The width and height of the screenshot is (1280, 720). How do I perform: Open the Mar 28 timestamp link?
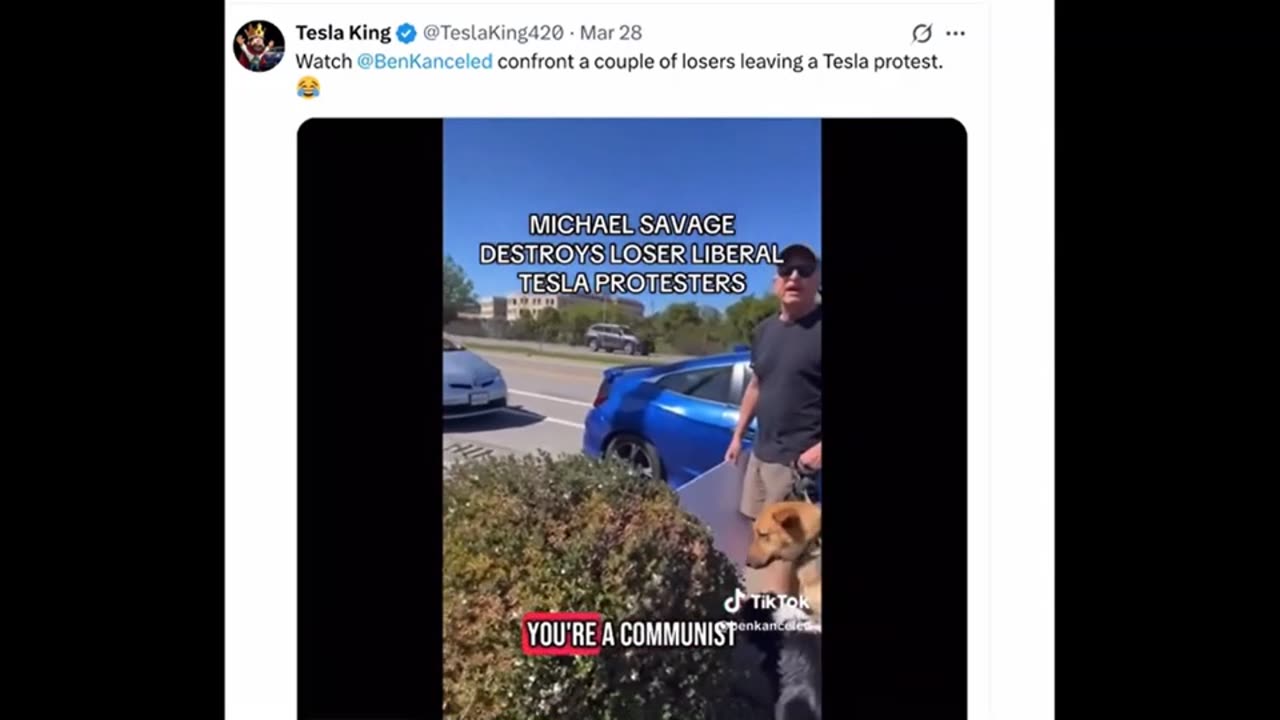click(x=611, y=33)
